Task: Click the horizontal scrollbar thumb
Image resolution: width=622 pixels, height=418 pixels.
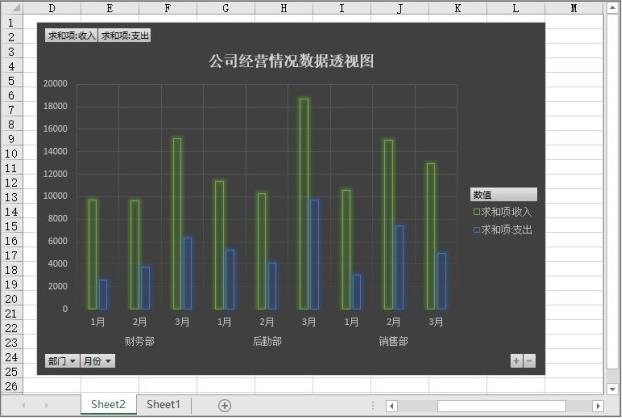Action: [x=501, y=406]
